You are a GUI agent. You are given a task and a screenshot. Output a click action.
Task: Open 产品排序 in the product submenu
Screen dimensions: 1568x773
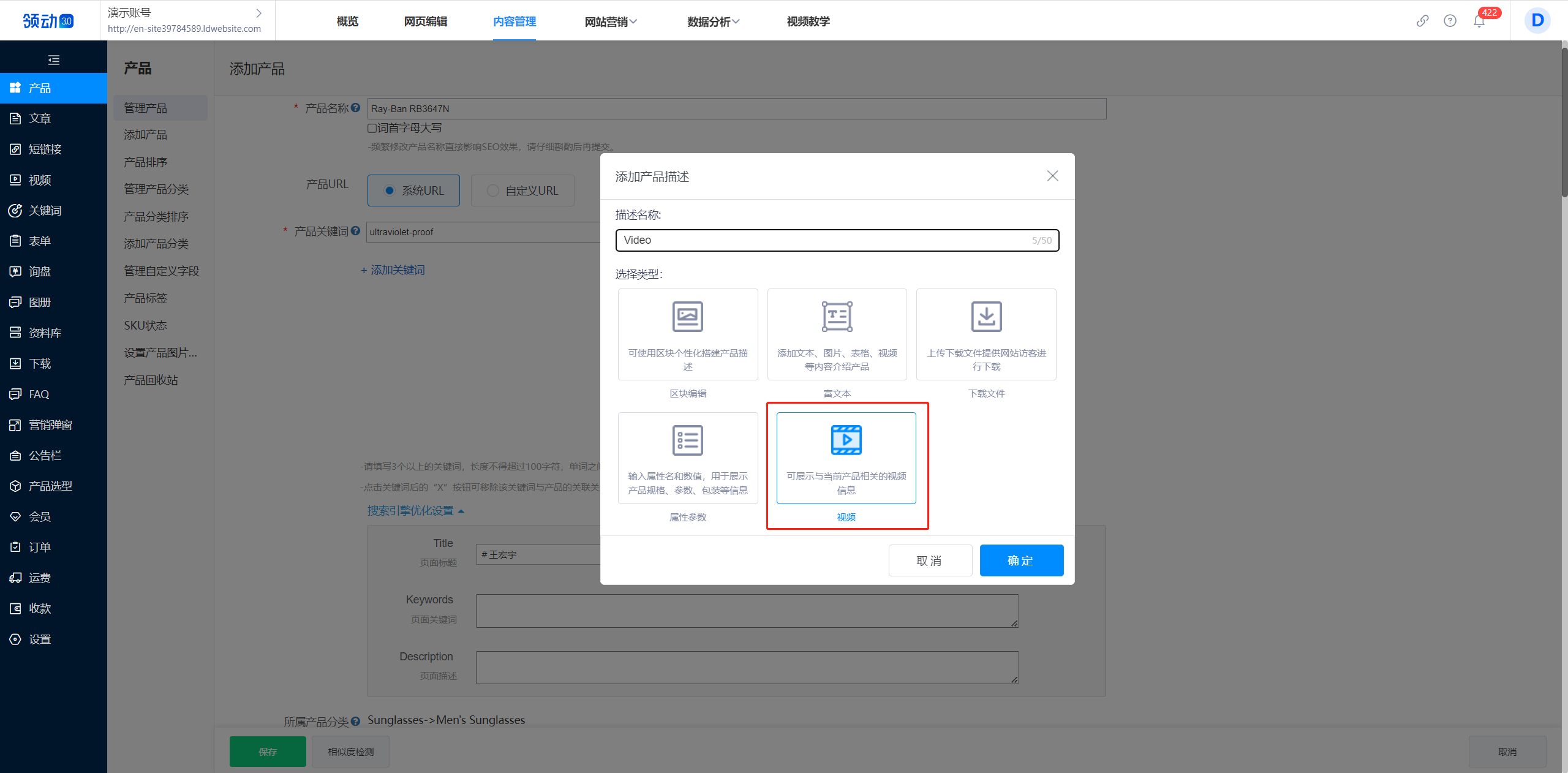145,162
